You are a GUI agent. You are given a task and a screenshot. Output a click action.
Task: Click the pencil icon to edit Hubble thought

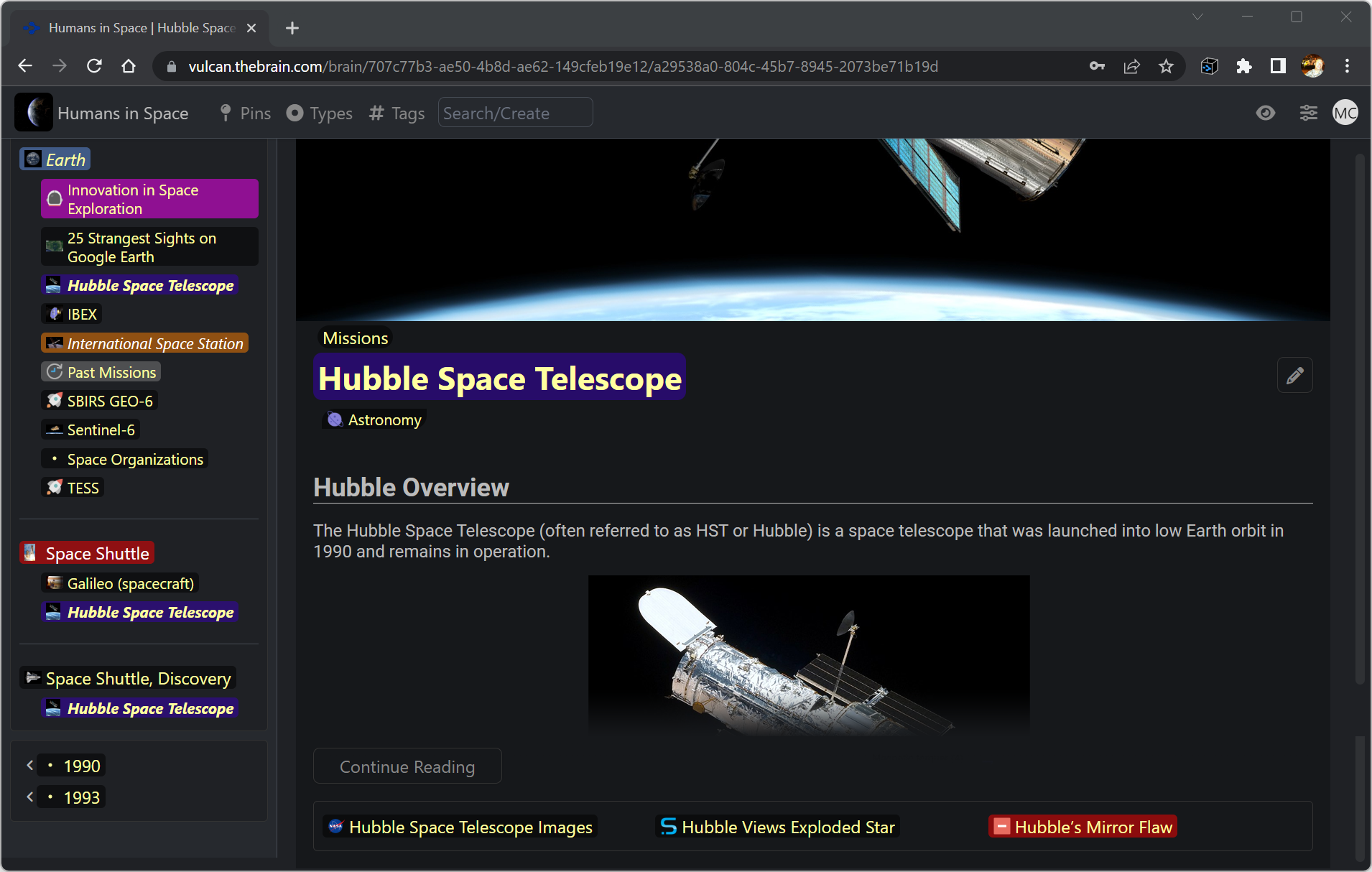pyautogui.click(x=1294, y=375)
